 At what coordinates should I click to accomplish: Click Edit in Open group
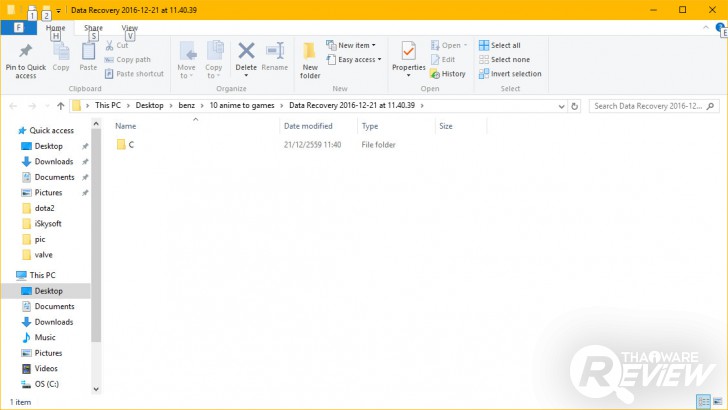[x=443, y=59]
